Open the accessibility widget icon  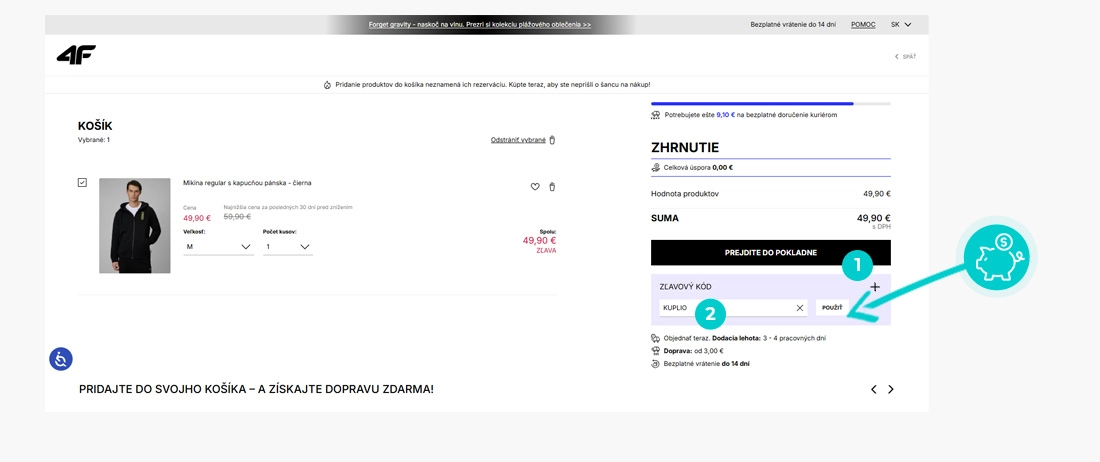coord(61,360)
